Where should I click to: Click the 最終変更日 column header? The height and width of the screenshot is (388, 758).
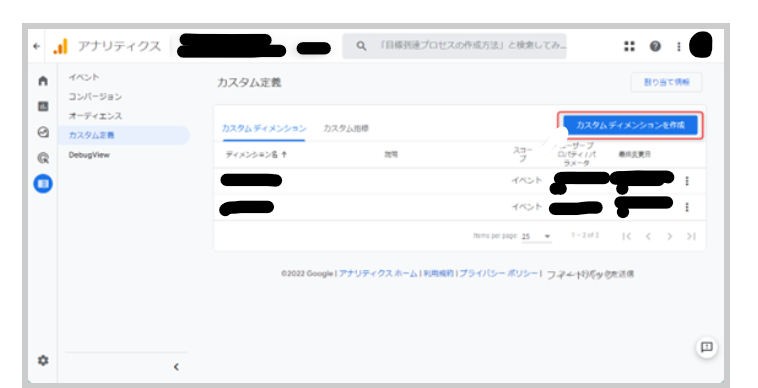point(634,155)
